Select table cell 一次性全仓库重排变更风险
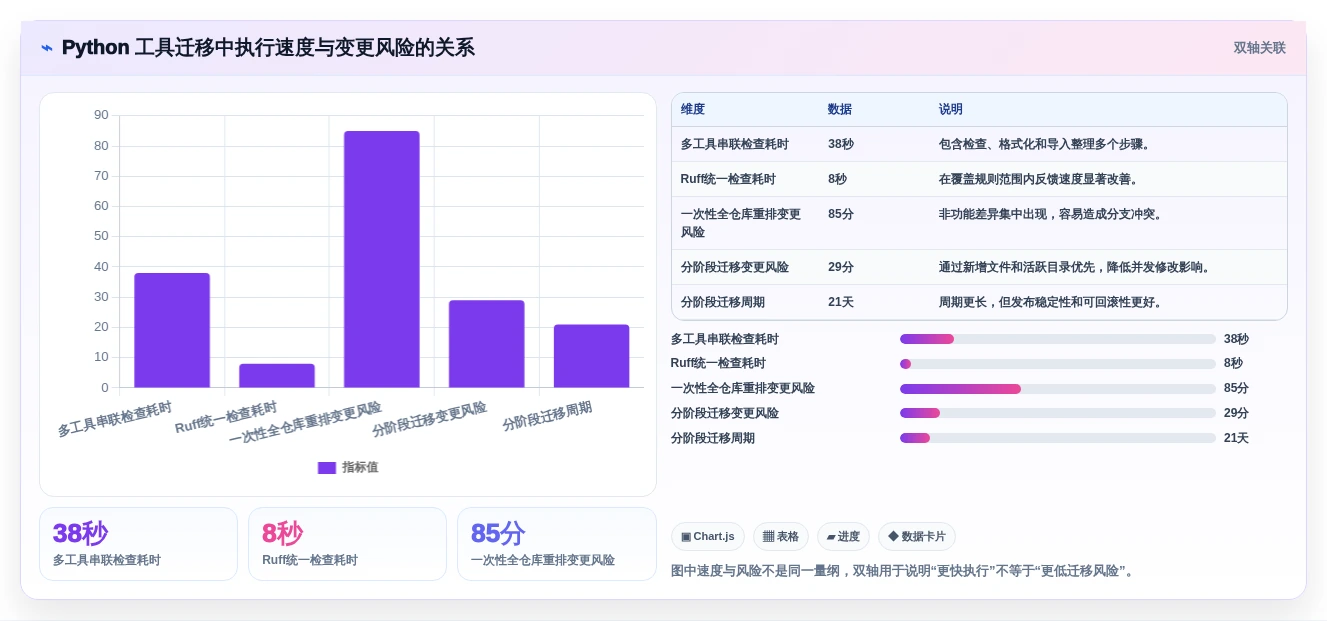 741,223
